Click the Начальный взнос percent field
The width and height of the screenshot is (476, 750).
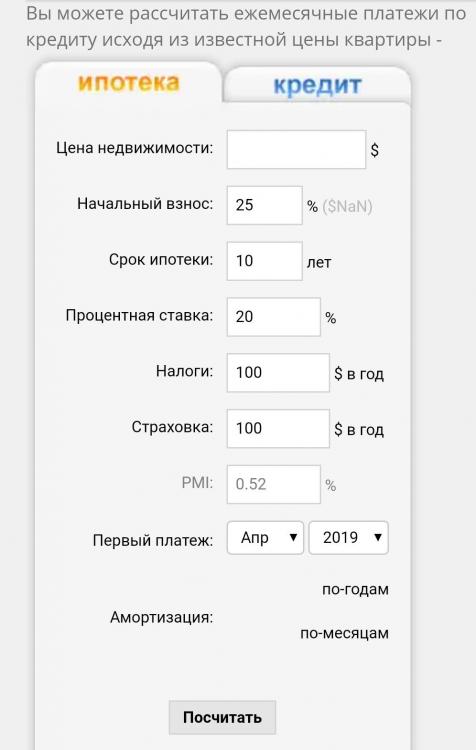[x=265, y=205]
